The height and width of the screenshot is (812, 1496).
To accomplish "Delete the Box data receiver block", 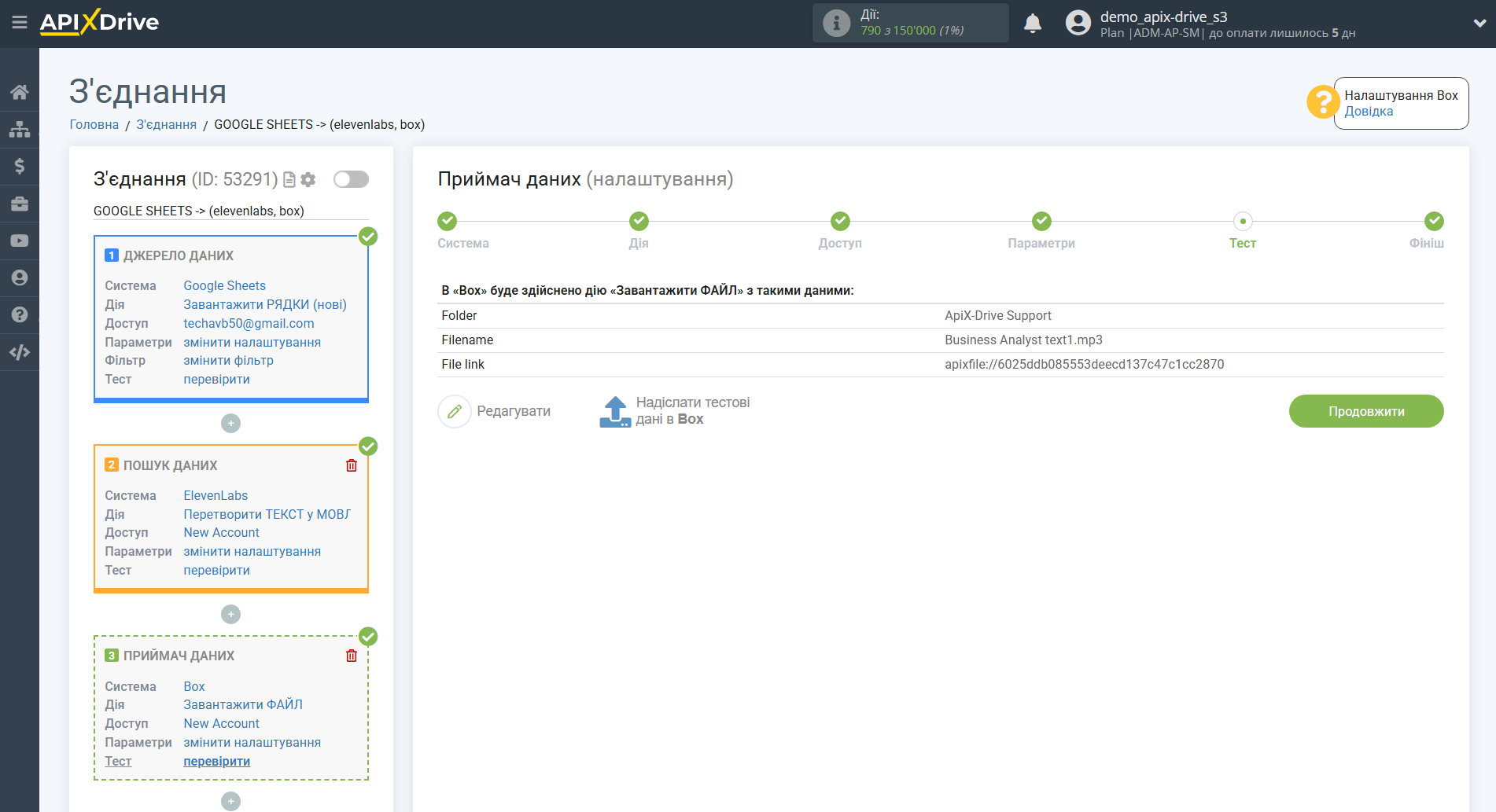I will coord(352,656).
